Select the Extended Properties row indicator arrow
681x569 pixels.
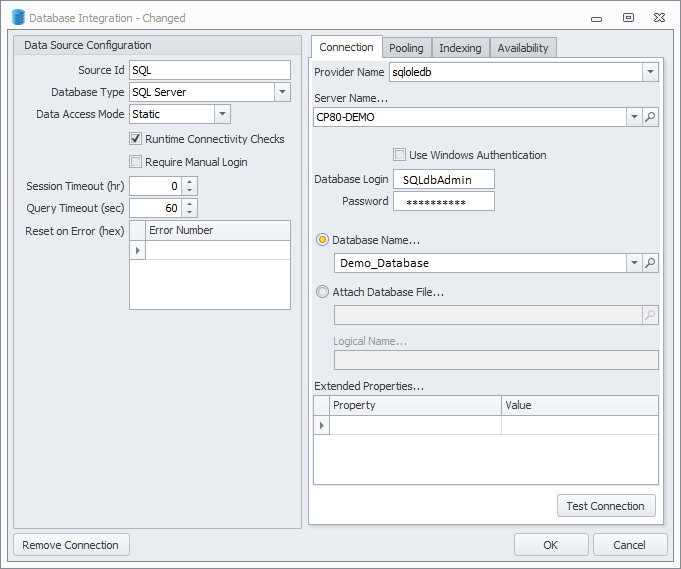[x=321, y=425]
